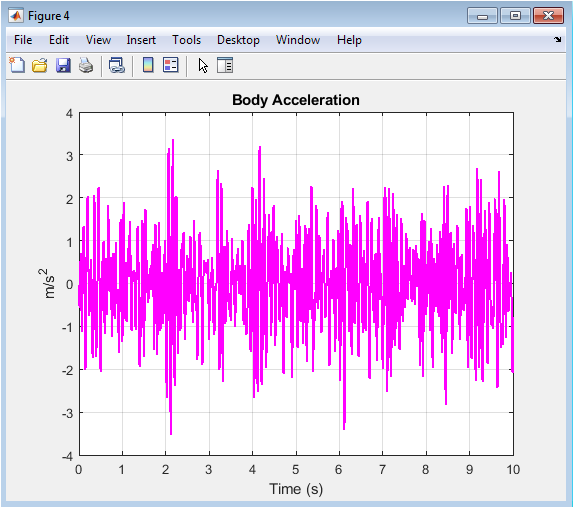Open the Property Inspector toolbar icon
574x508 pixels.
225,66
